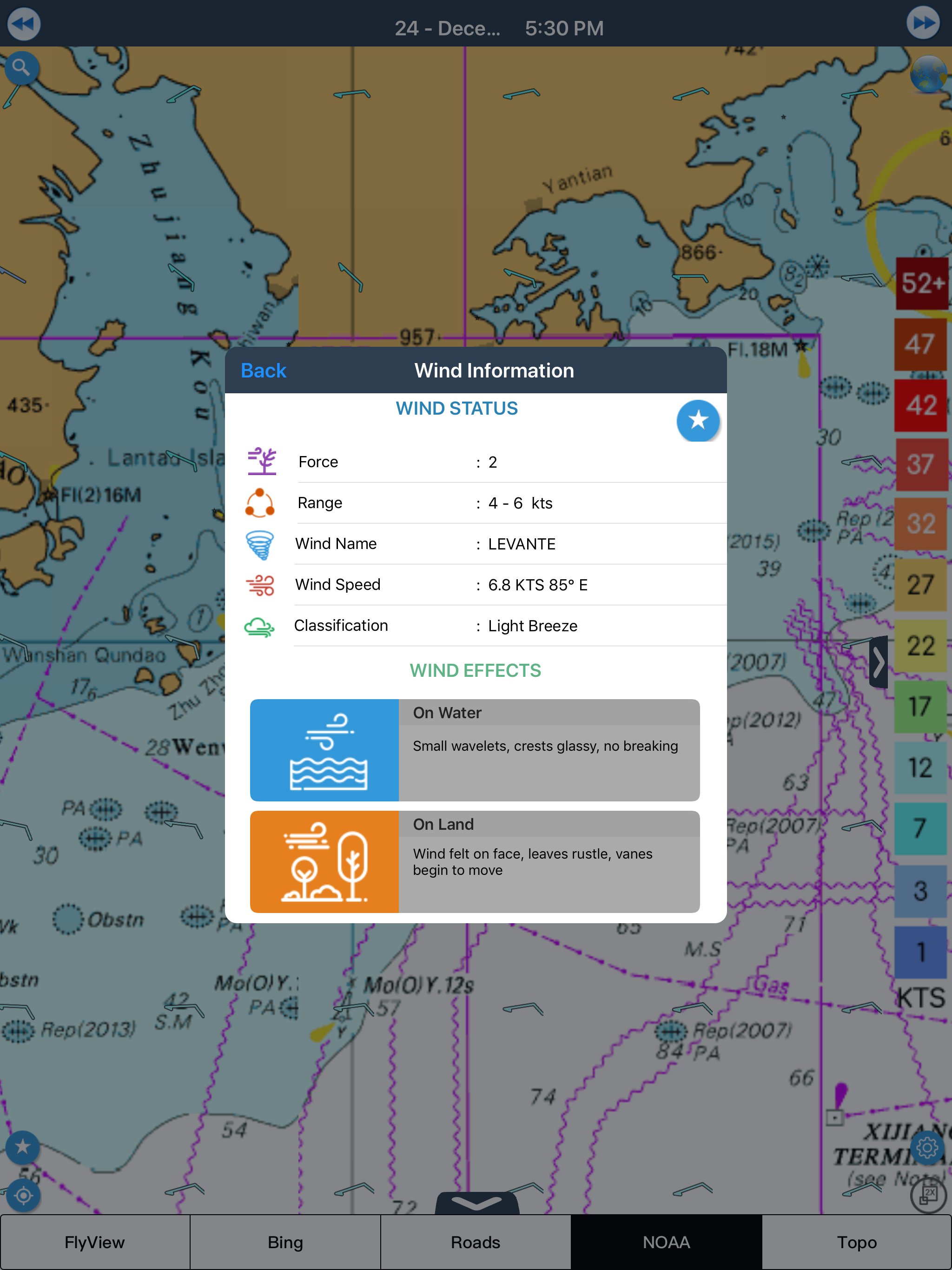Tap the 2X zoom icon
Screen dimensions: 952x1270
[928, 1195]
